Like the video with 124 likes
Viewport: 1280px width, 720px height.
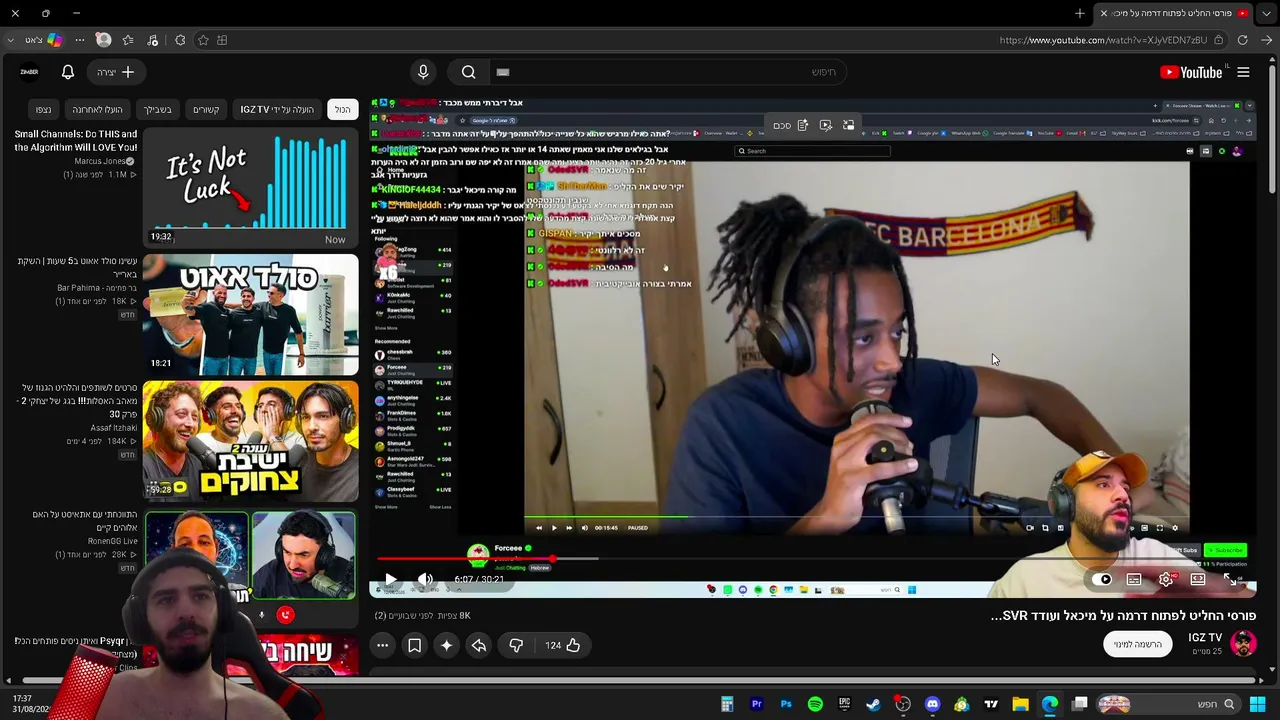(x=563, y=646)
